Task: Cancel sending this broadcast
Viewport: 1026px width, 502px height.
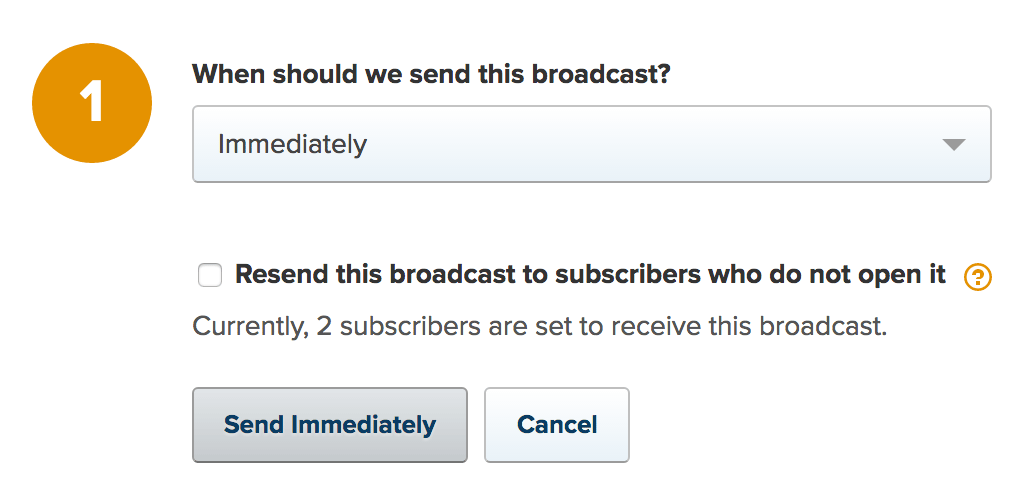Action: pyautogui.click(x=557, y=425)
